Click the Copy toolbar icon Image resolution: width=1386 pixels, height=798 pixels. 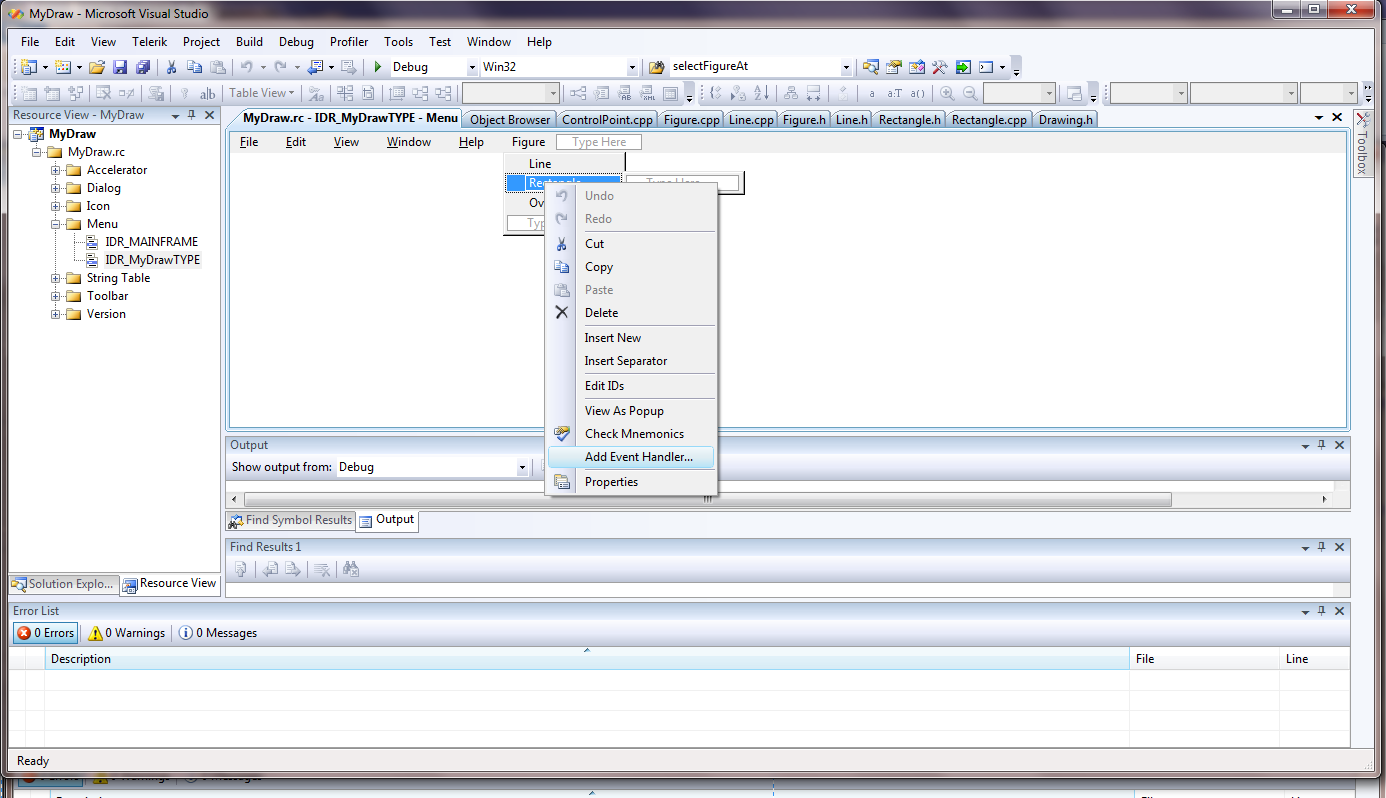coord(194,67)
